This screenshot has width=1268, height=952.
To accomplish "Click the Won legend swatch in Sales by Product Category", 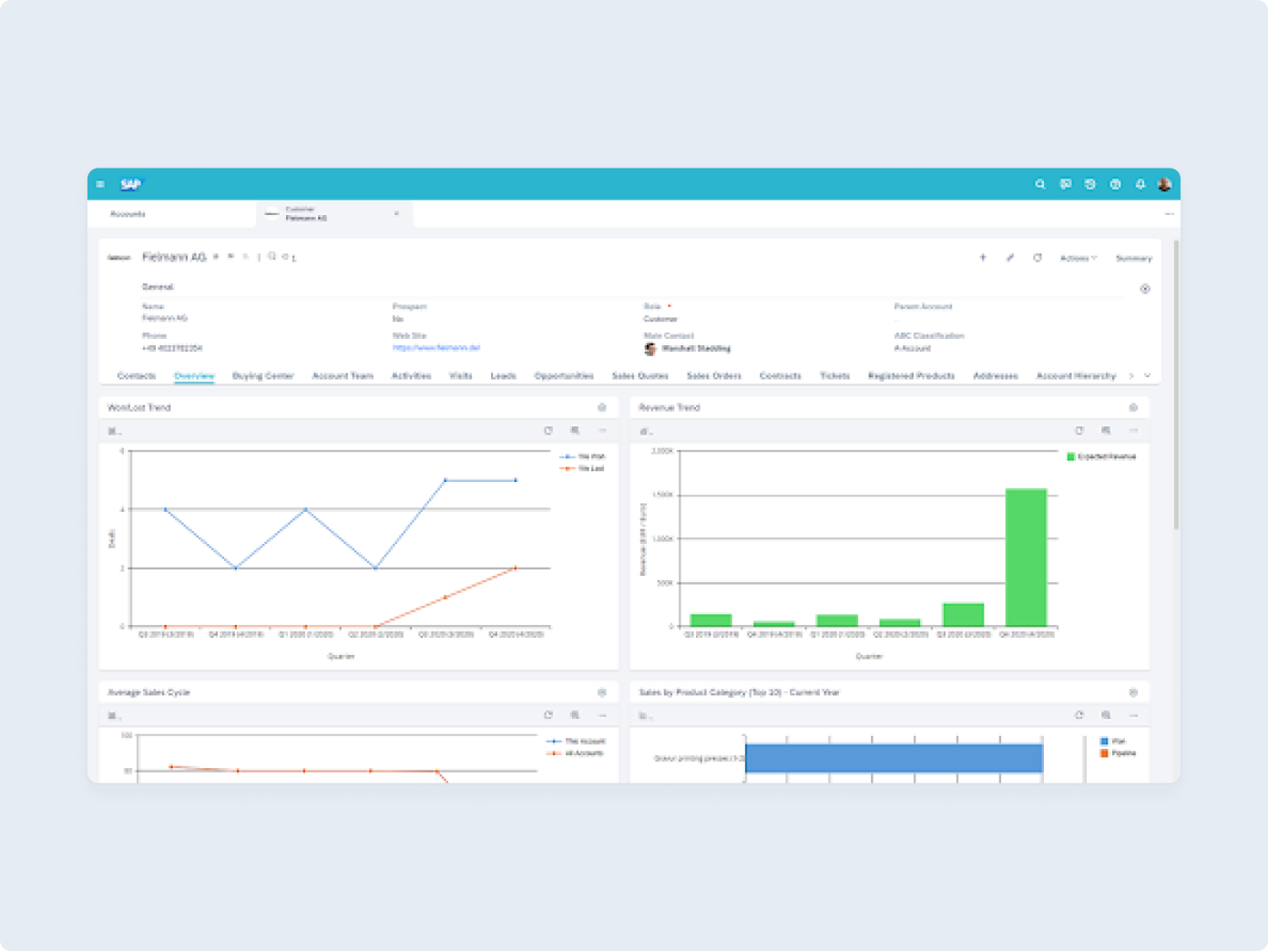I will [x=1104, y=742].
